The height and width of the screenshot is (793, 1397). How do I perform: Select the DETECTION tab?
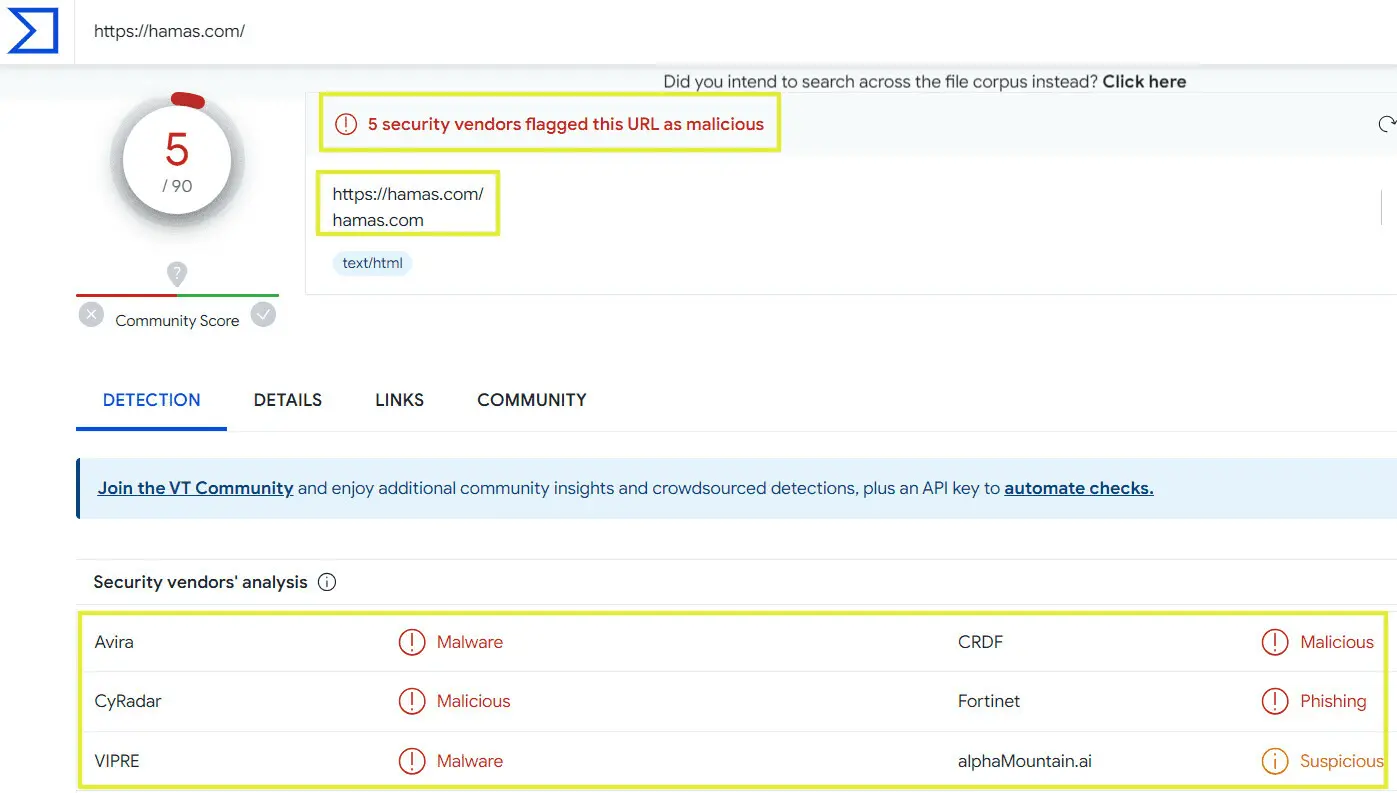click(x=152, y=400)
